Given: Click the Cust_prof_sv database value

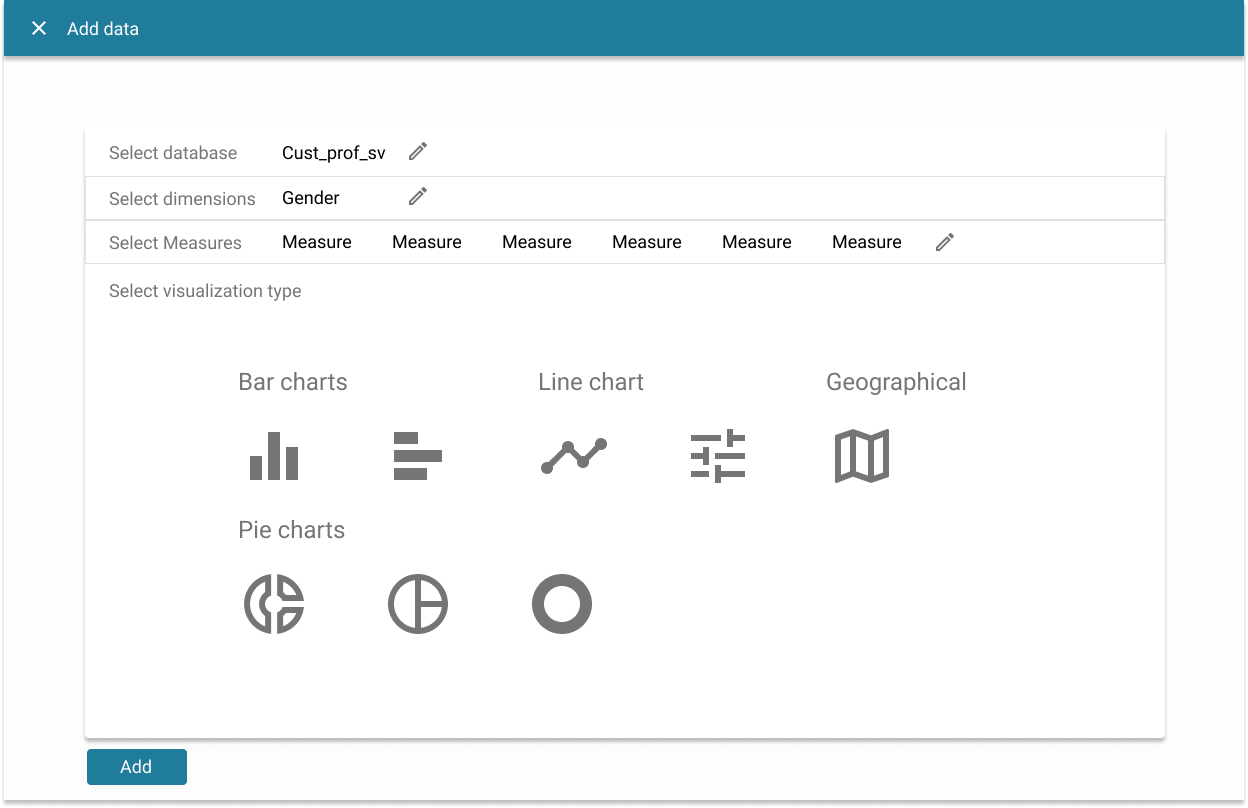Looking at the screenshot, I should (x=334, y=153).
